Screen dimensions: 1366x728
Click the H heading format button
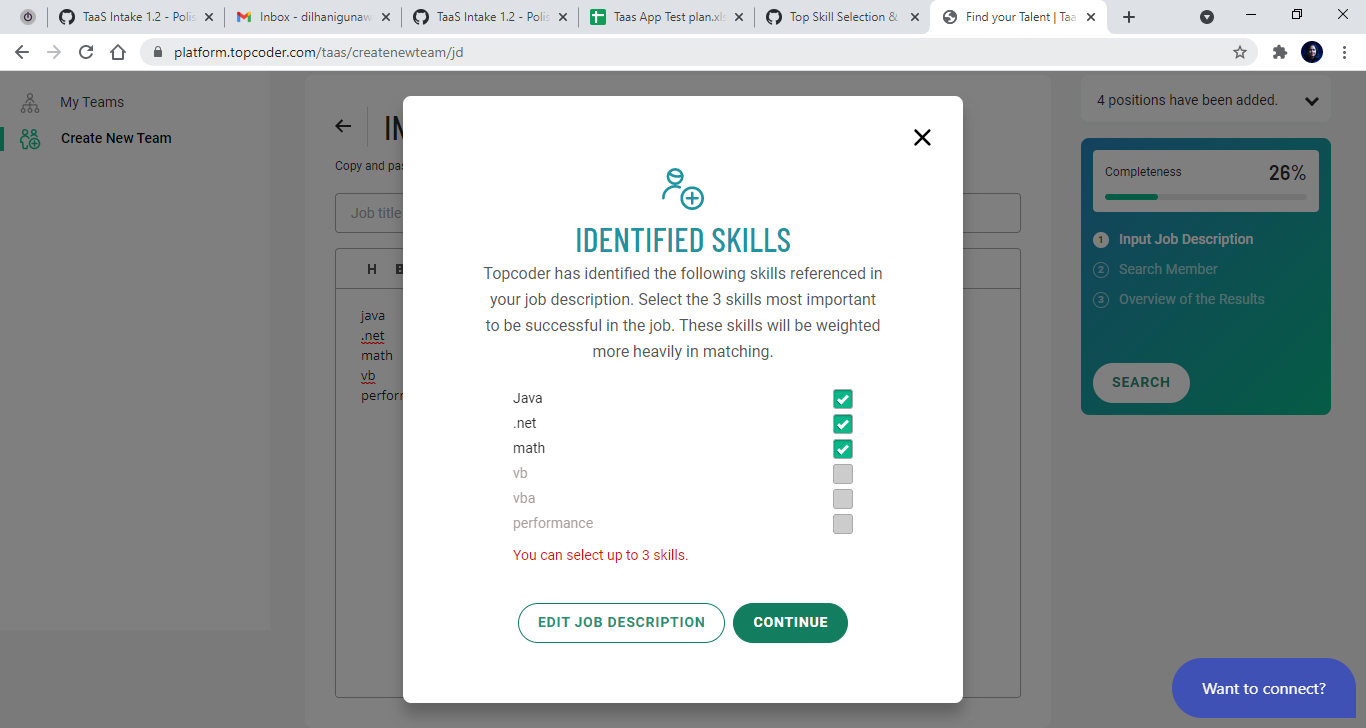click(372, 269)
